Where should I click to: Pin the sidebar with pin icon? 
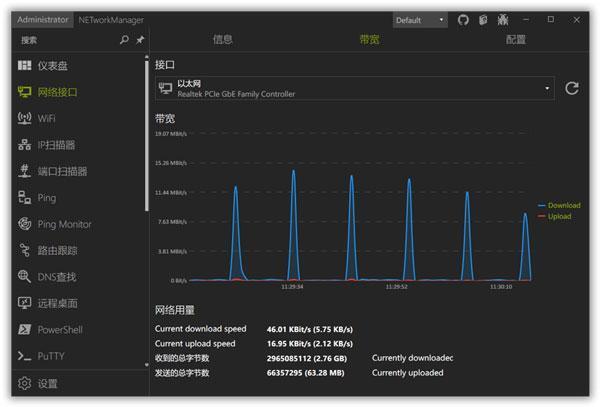coord(140,39)
